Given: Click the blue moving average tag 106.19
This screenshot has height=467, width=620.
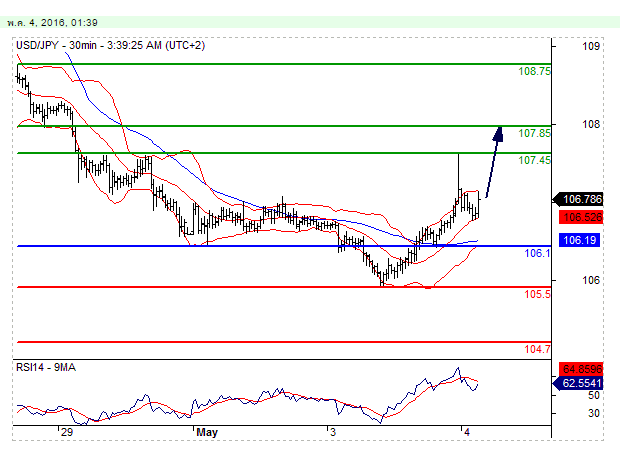Looking at the screenshot, I should 580,240.
